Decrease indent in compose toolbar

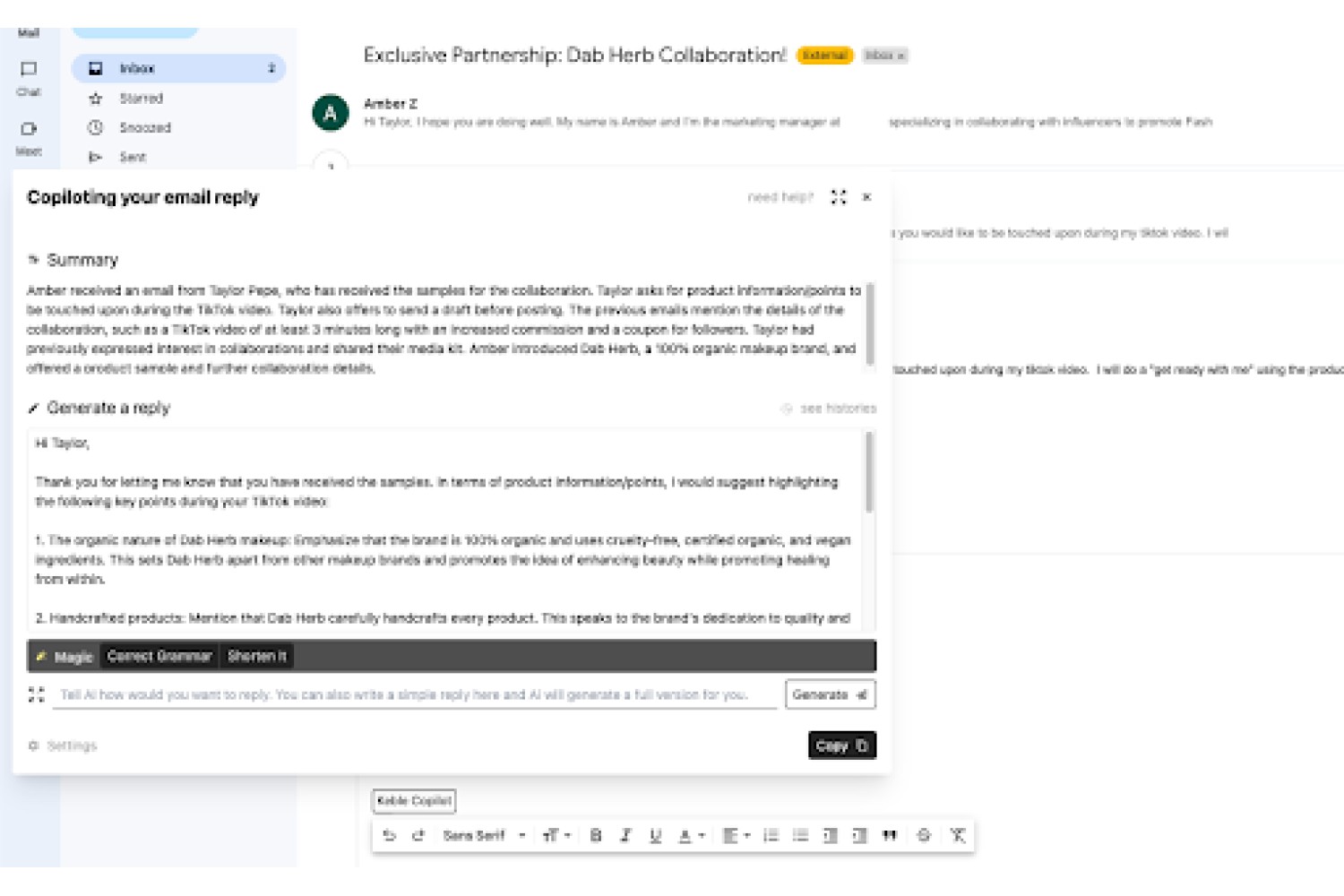[830, 836]
